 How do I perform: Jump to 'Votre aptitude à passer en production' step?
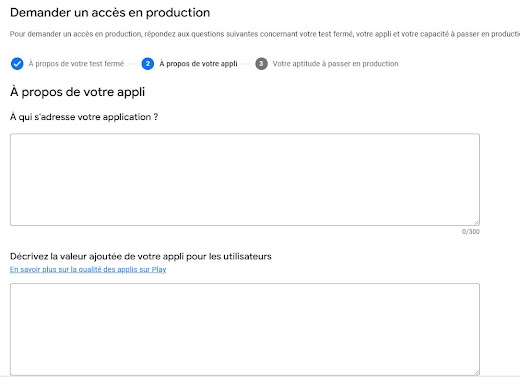point(335,64)
